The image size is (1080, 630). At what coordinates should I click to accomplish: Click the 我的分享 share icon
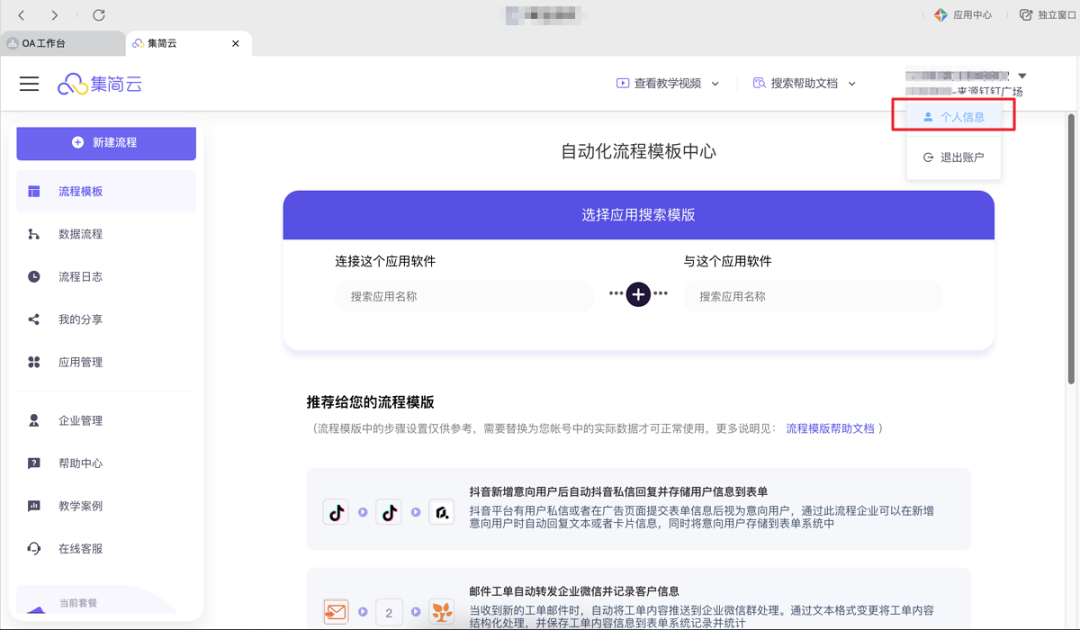click(x=34, y=319)
